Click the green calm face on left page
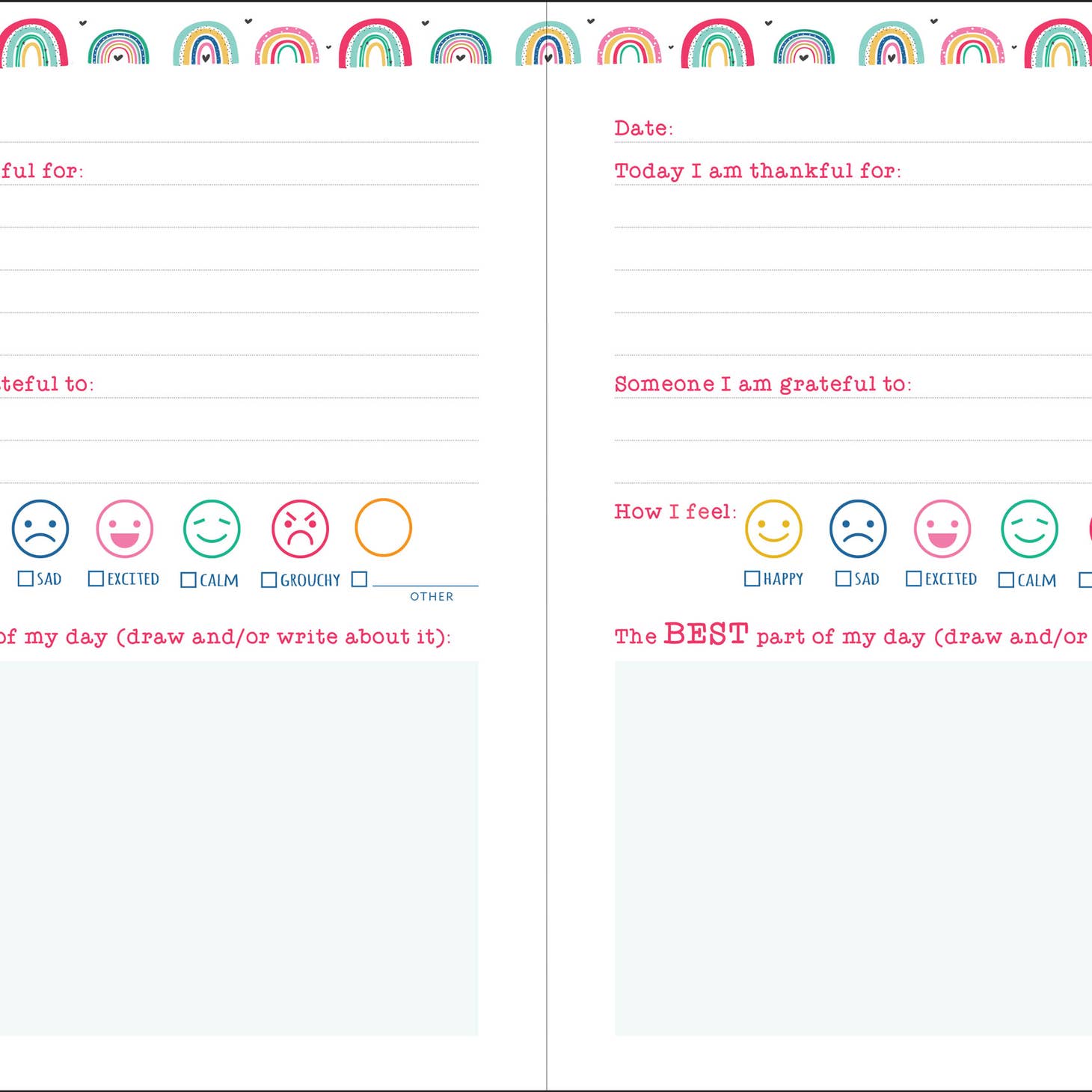1092x1092 pixels. pyautogui.click(x=212, y=529)
